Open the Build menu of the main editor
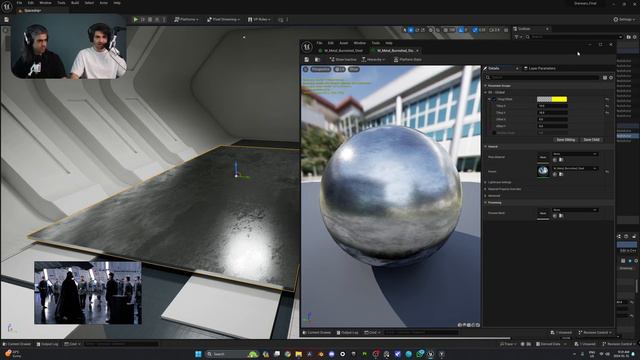 pyautogui.click(x=75, y=3)
